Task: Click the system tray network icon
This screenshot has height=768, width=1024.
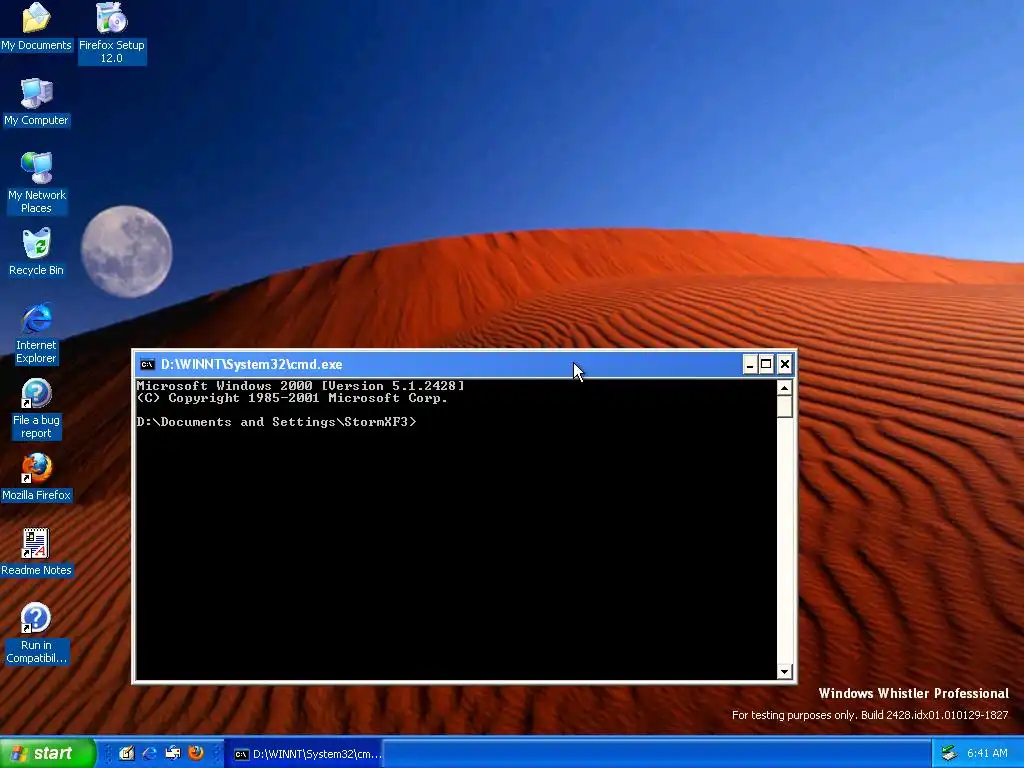Action: pos(950,754)
